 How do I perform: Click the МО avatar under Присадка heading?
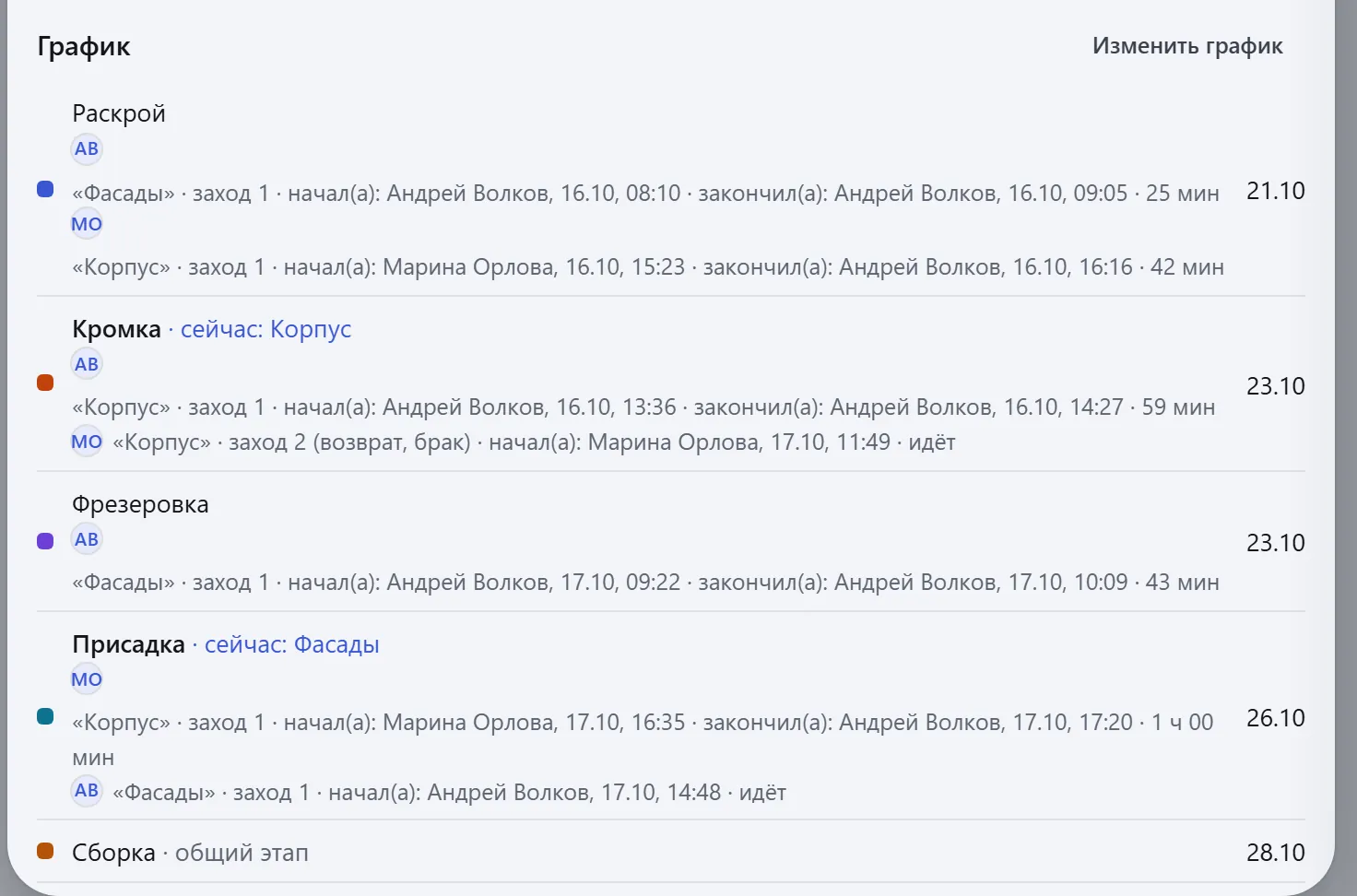[87, 679]
